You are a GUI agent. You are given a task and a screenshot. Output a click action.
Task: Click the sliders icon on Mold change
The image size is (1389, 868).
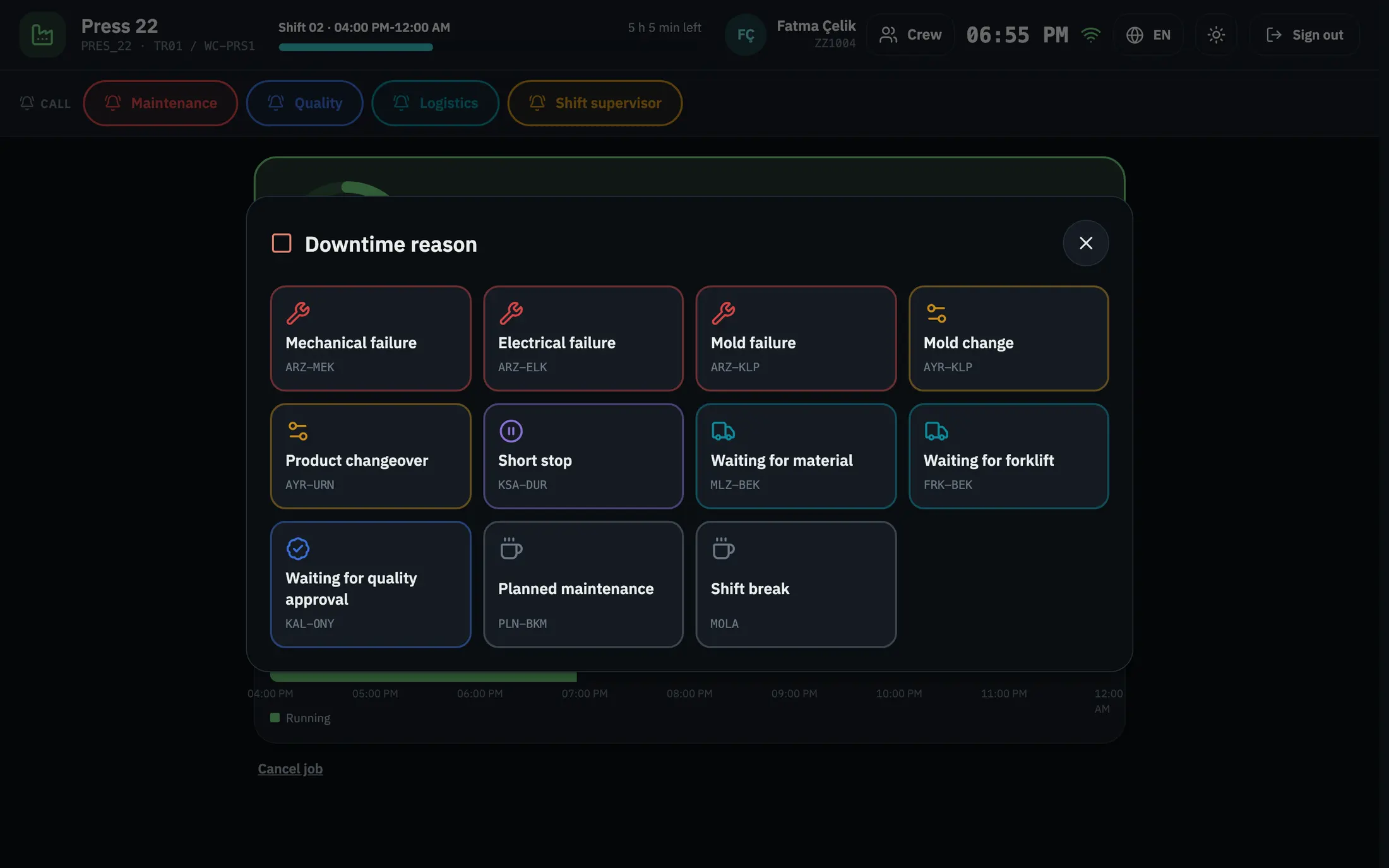(936, 313)
